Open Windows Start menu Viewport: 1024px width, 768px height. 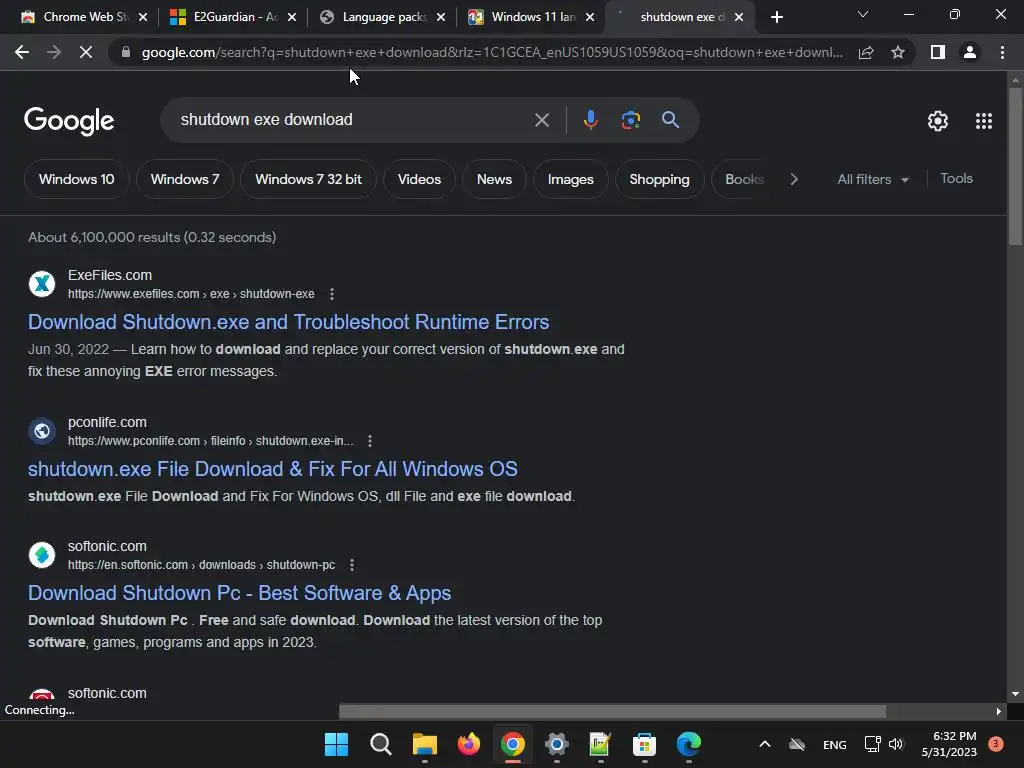(336, 744)
